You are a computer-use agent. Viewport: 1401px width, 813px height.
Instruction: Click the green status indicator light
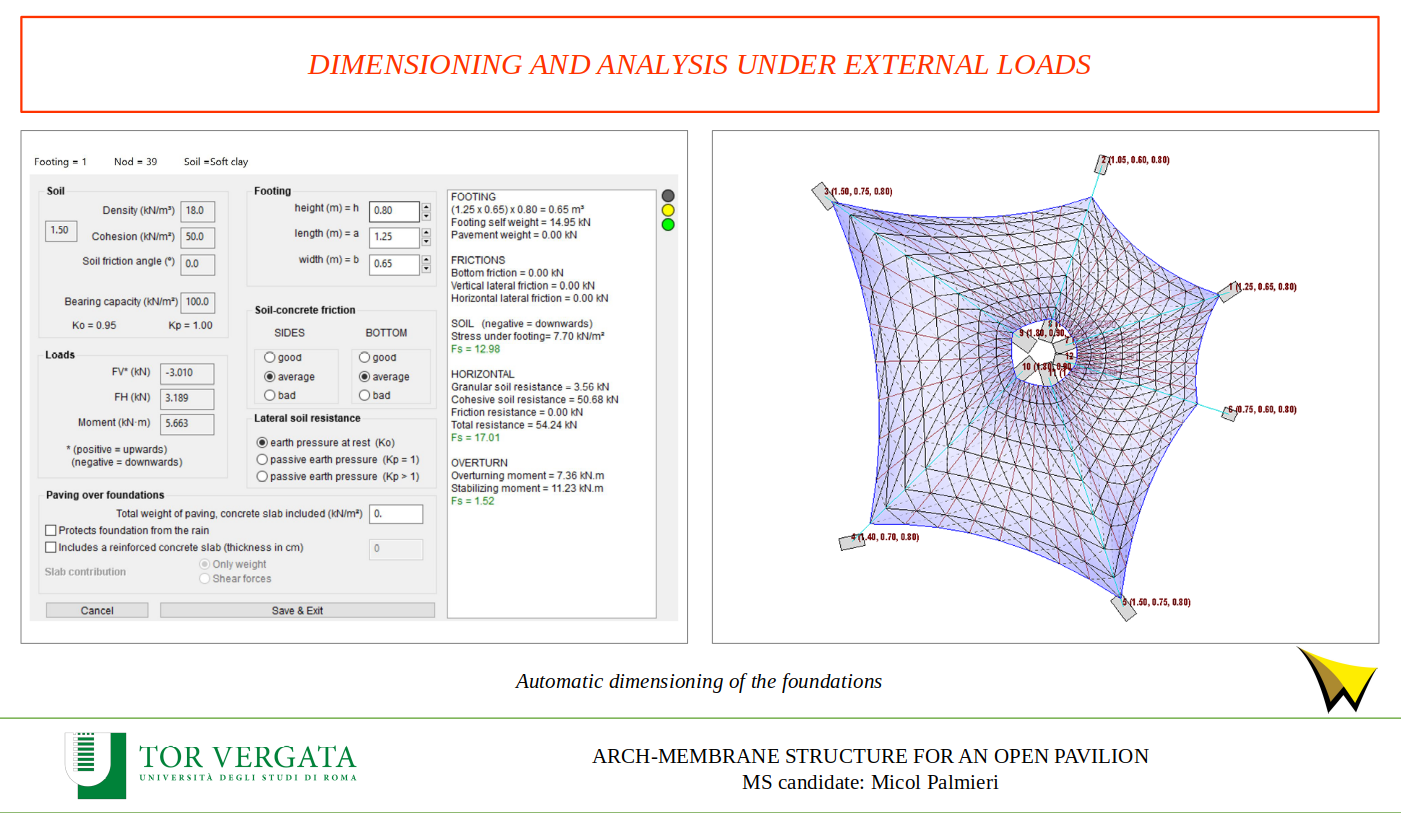[668, 224]
